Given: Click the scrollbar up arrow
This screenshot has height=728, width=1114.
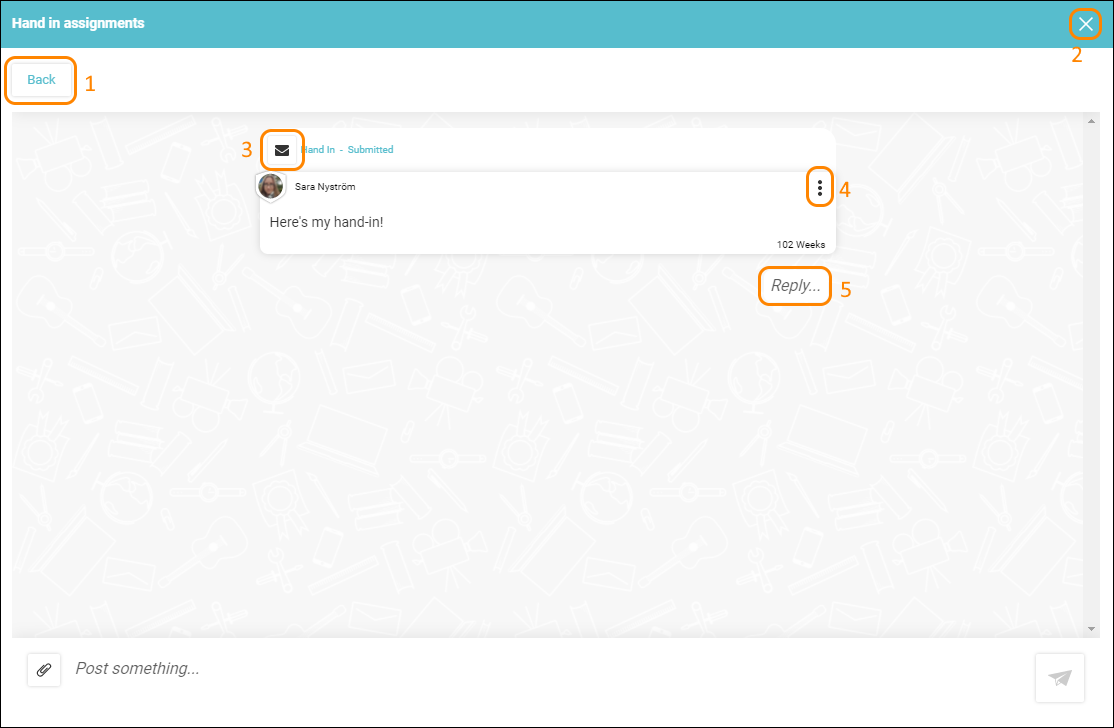Looking at the screenshot, I should (x=1091, y=121).
